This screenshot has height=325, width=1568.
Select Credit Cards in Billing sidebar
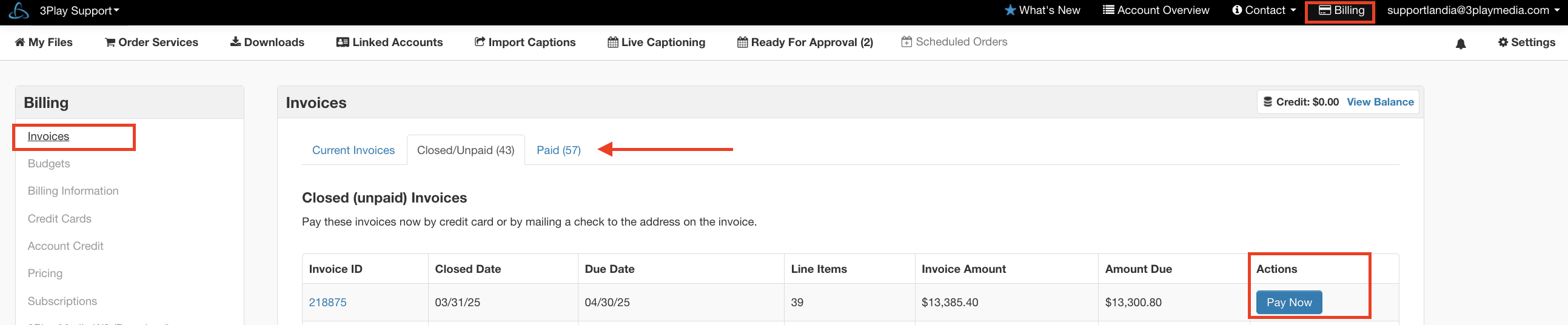[x=59, y=218]
